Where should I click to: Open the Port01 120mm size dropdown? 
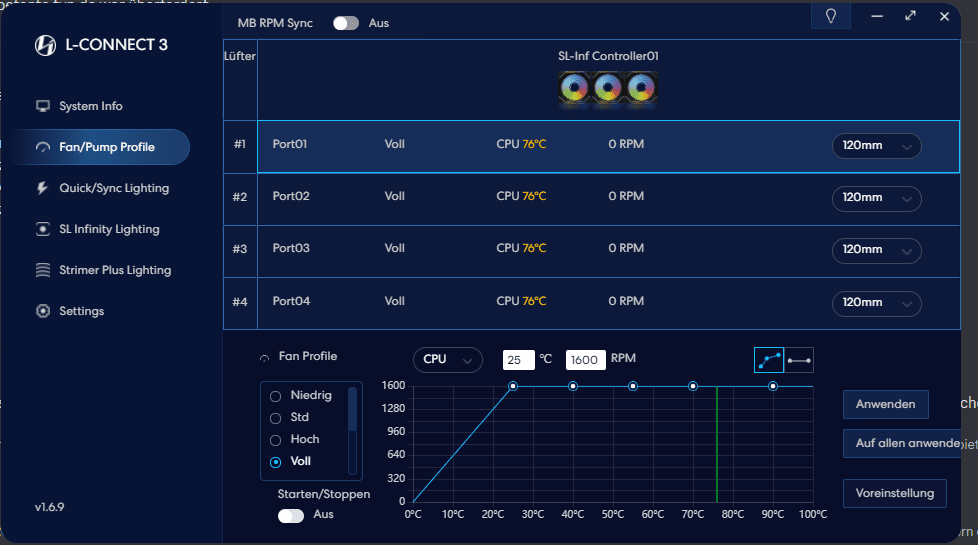point(876,146)
